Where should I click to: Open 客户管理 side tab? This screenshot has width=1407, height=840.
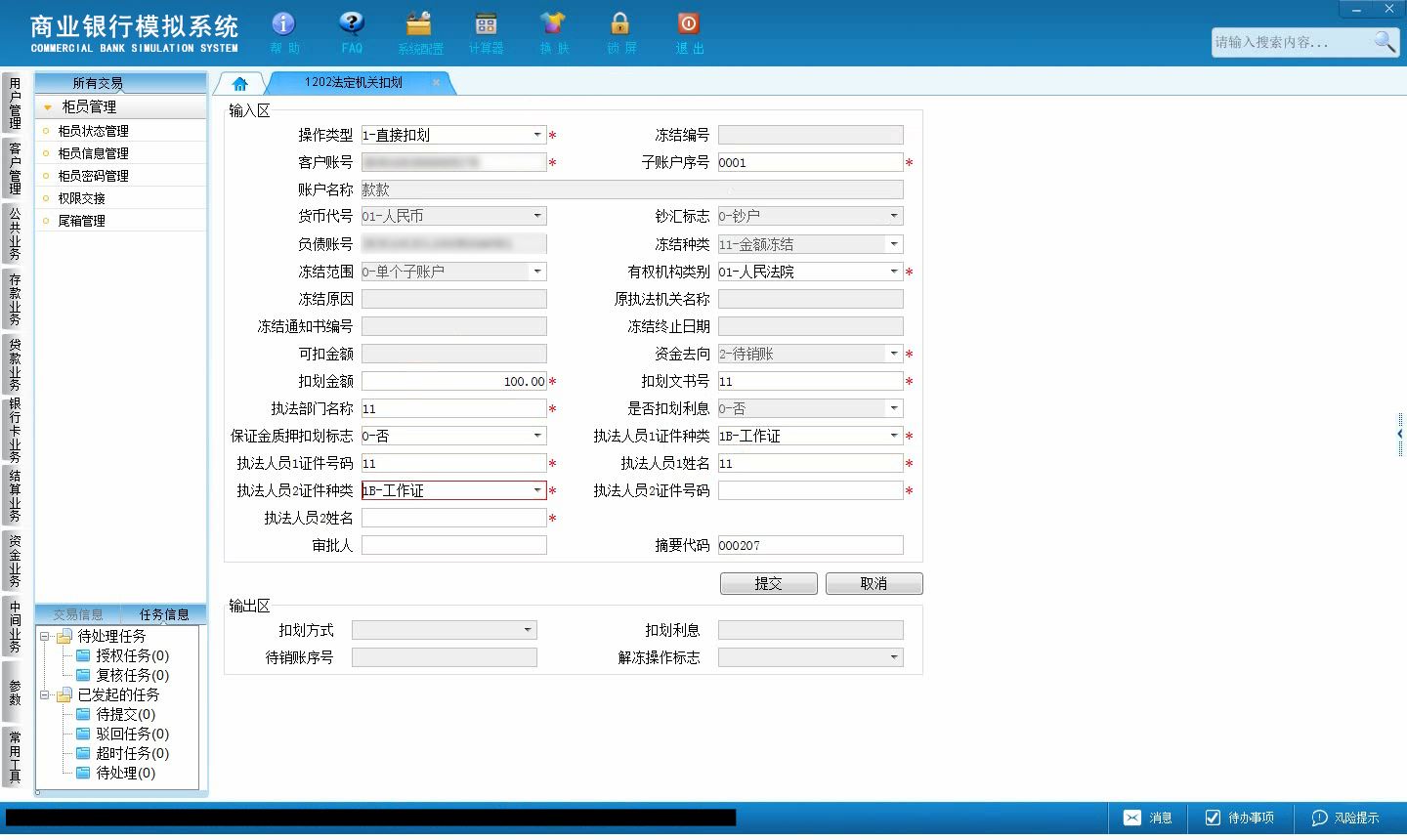15,168
